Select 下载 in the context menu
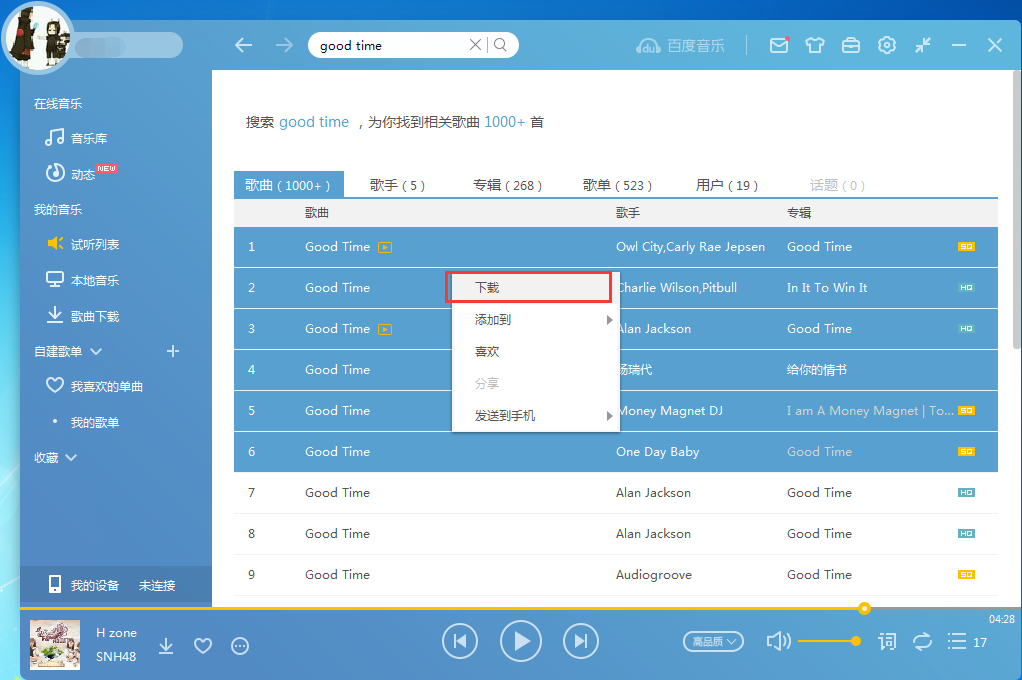The image size is (1022, 680). (x=528, y=287)
